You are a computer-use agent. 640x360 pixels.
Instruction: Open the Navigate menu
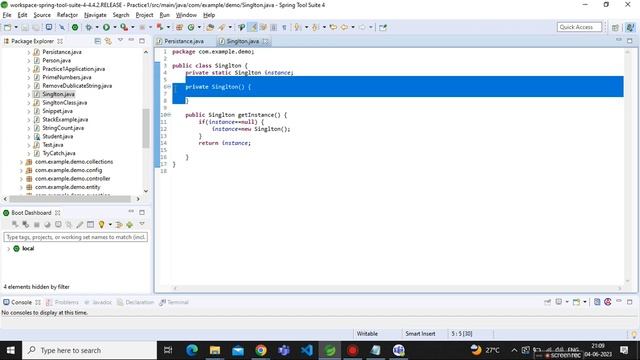[x=95, y=15]
